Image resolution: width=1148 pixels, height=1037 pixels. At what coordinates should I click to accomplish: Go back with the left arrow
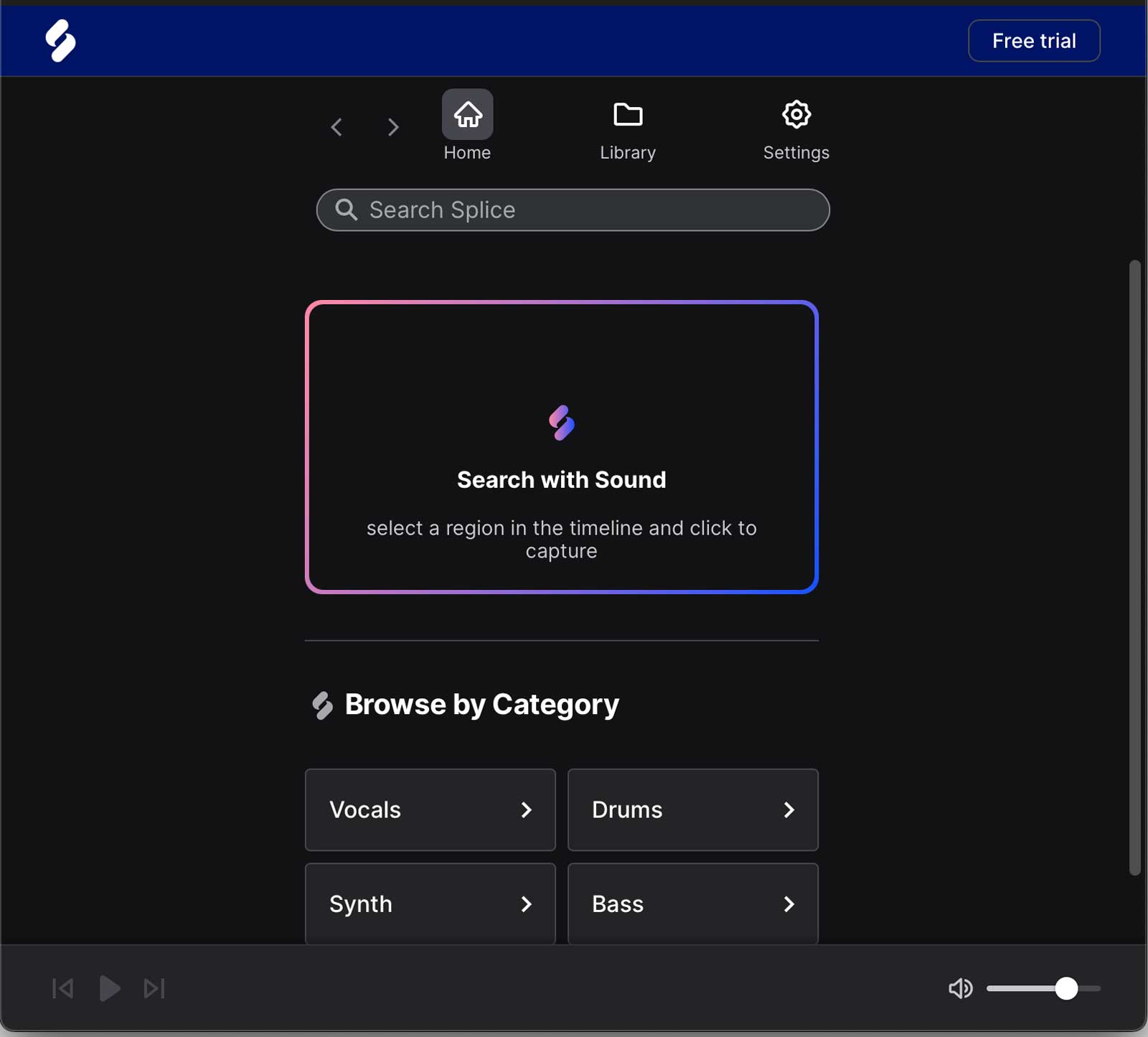click(x=337, y=127)
